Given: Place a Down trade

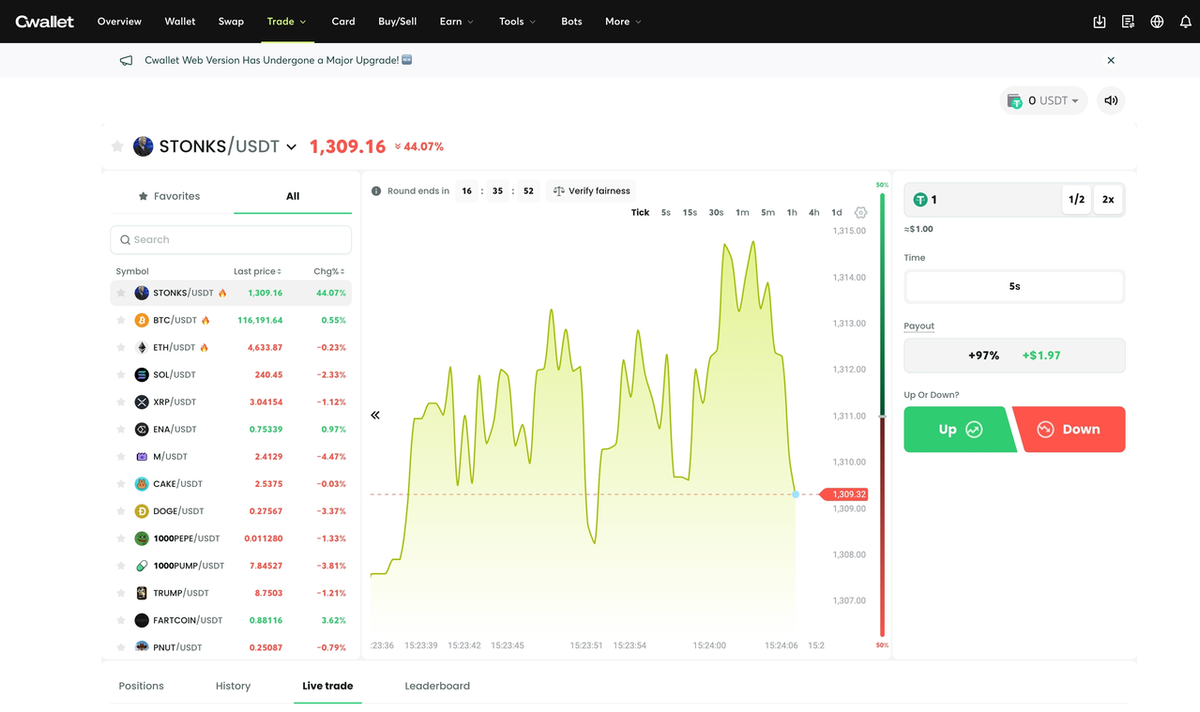Looking at the screenshot, I should 1069,429.
